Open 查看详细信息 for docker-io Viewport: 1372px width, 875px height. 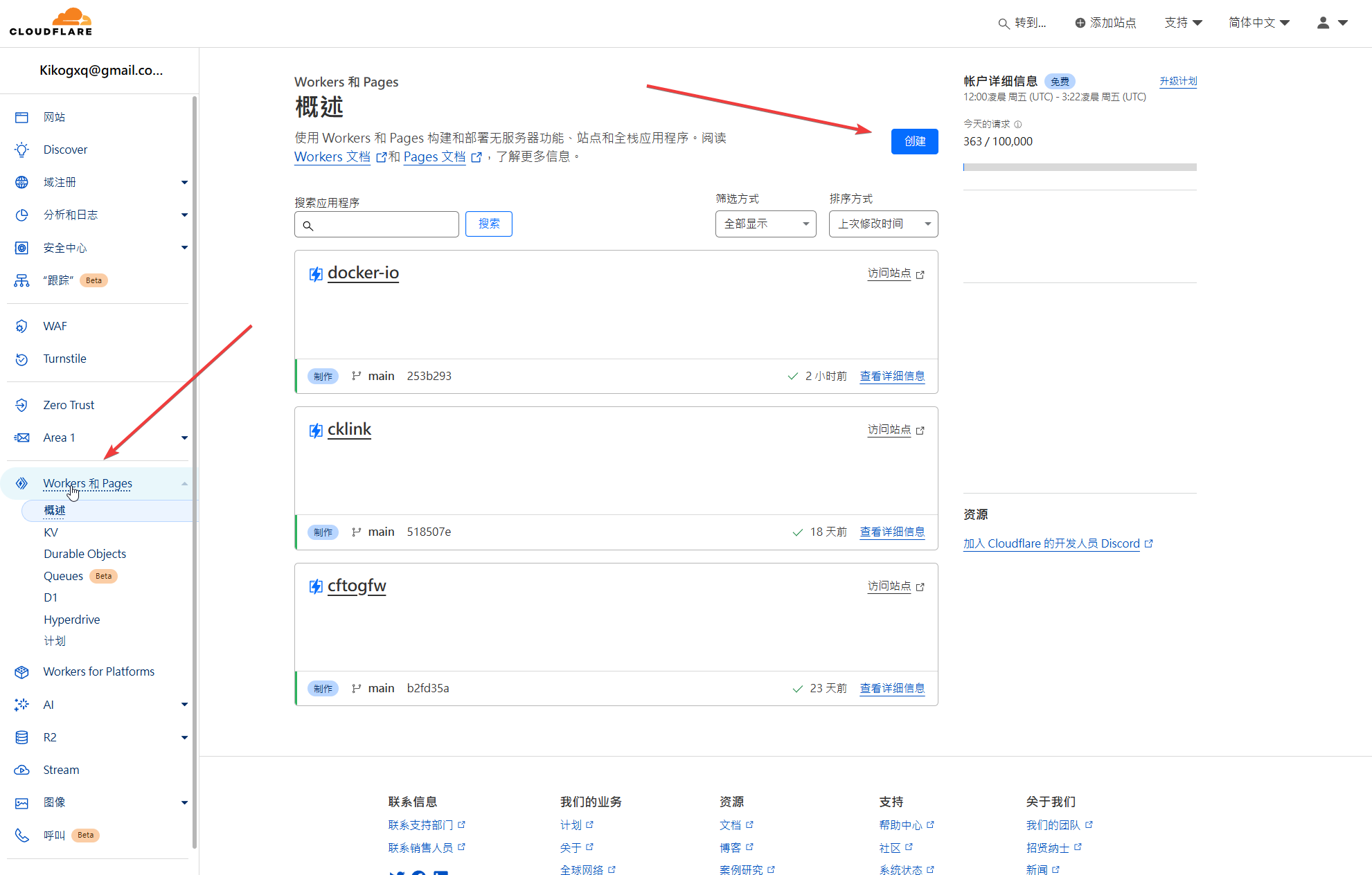pyautogui.click(x=892, y=376)
